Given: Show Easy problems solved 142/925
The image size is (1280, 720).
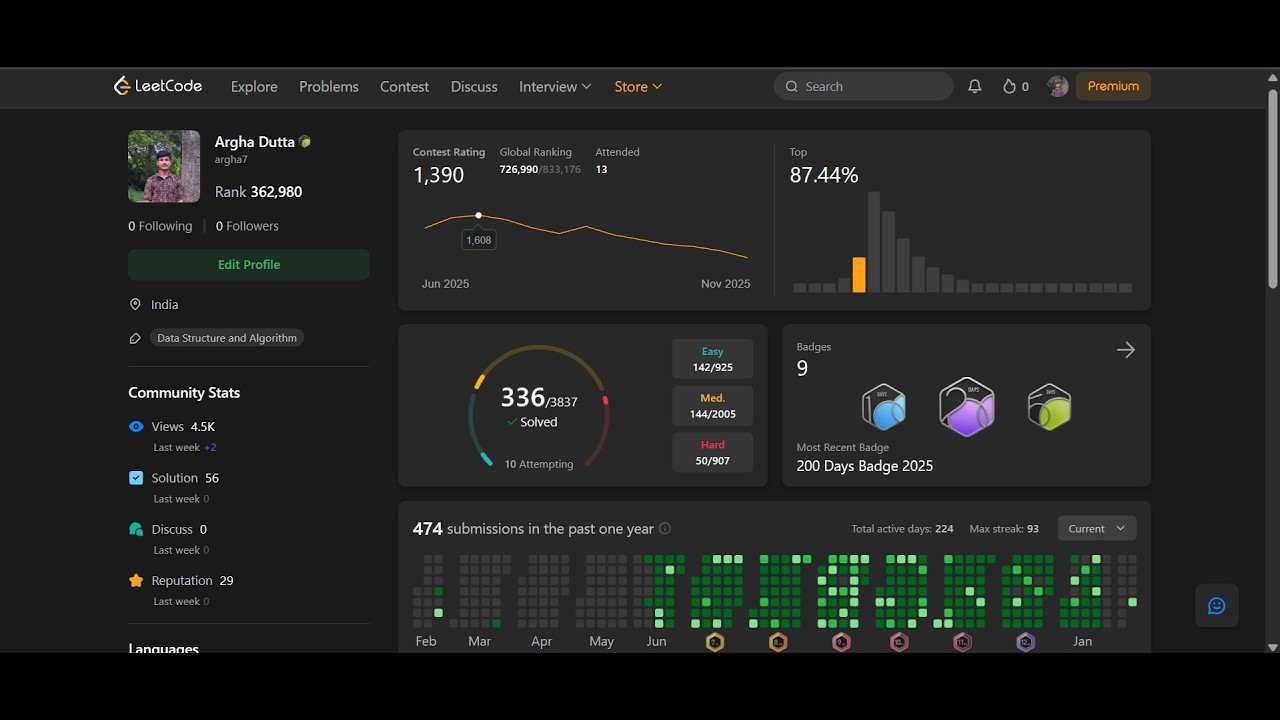Looking at the screenshot, I should pos(713,360).
